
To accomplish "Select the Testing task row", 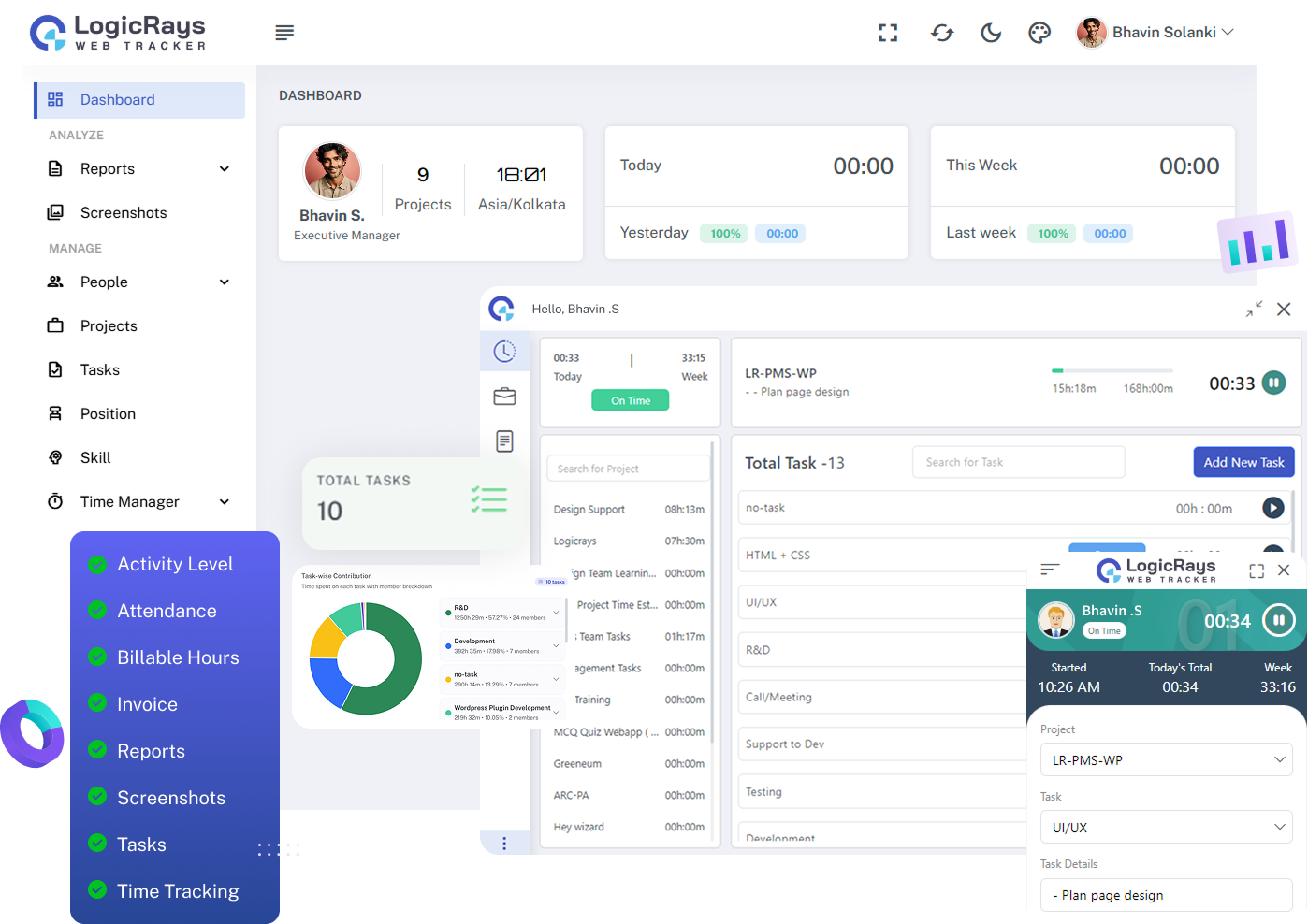I will click(882, 791).
